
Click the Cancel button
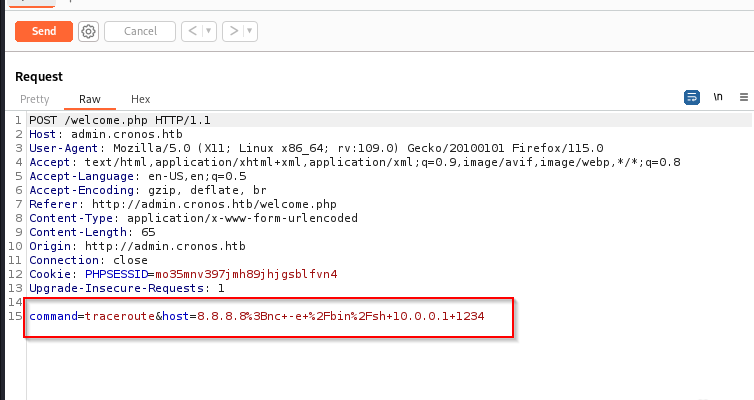[140, 31]
